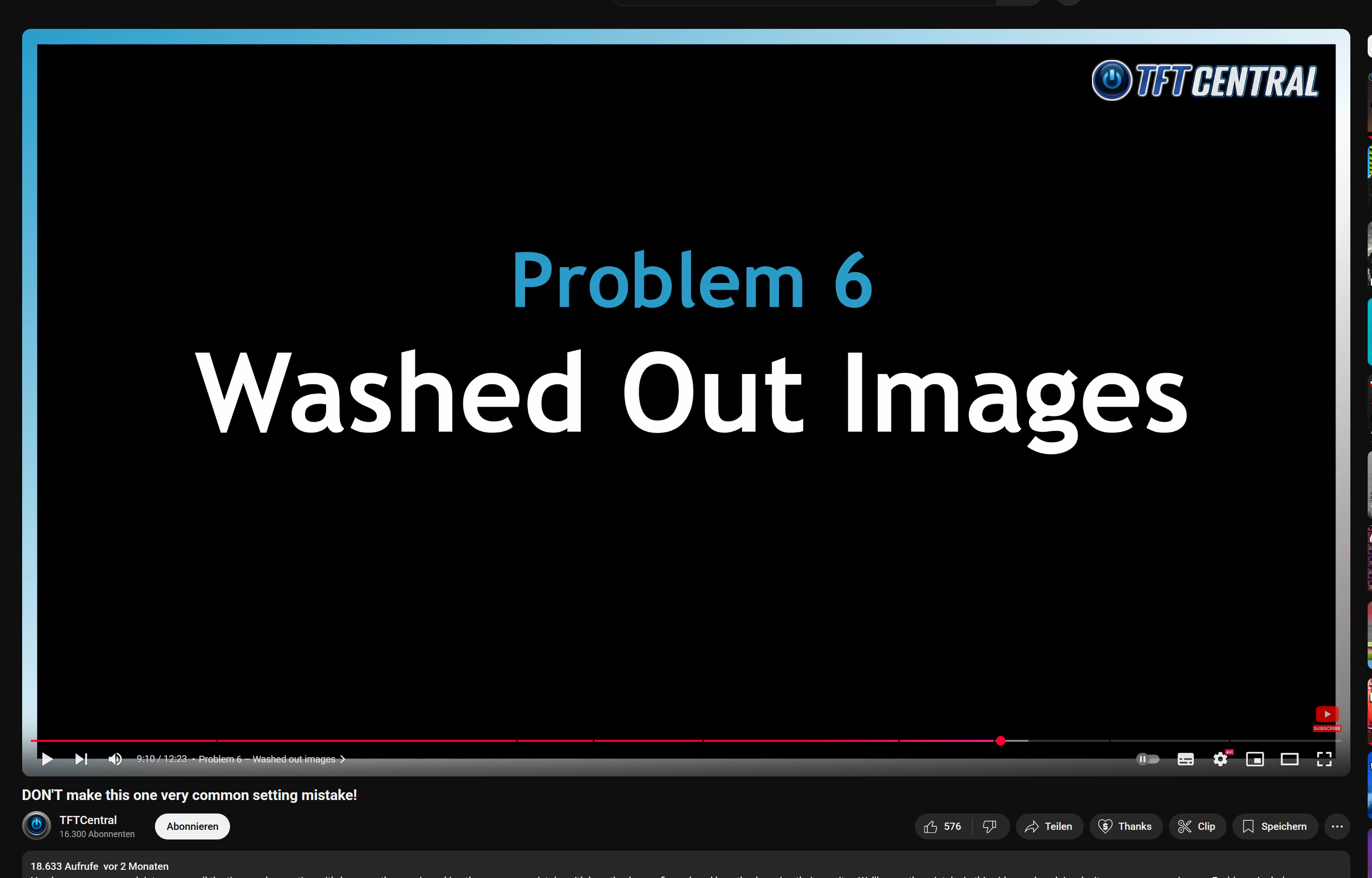Subscribe using the Abonnieren button
Image resolution: width=1372 pixels, height=878 pixels.
(192, 826)
